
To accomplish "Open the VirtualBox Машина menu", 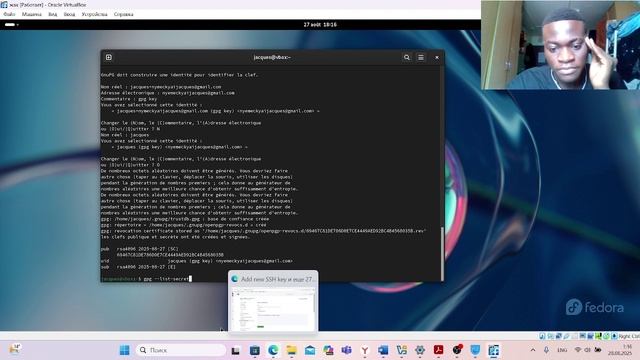I will pyautogui.click(x=31, y=14).
